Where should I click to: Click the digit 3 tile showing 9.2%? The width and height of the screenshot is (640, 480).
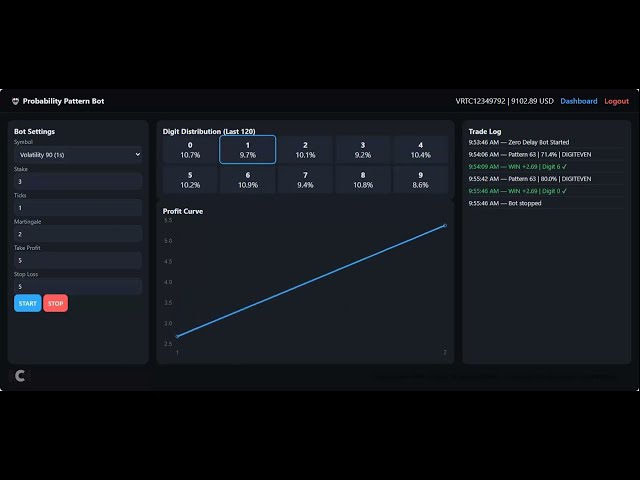(x=363, y=150)
